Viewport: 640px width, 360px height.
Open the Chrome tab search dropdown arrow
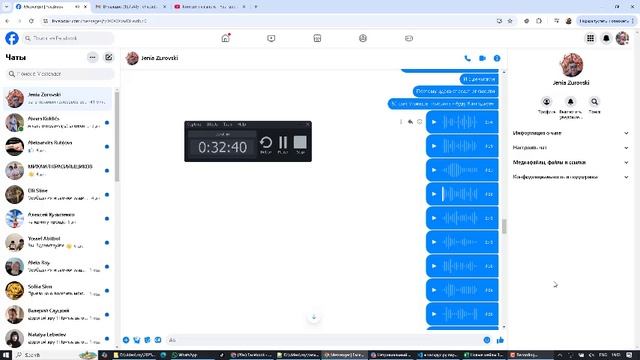click(x=6, y=7)
